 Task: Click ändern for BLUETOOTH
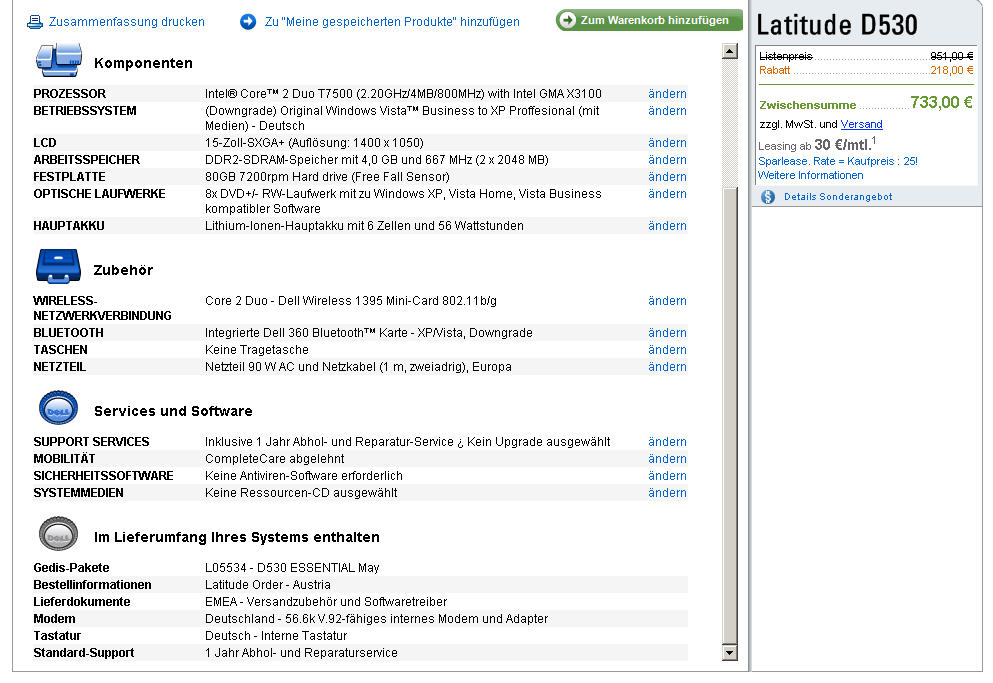[667, 333]
